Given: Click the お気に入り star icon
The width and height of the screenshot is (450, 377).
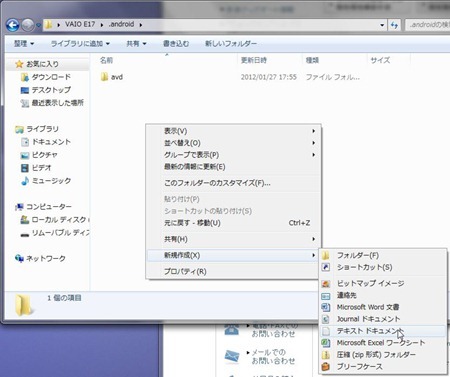Looking at the screenshot, I should [19, 64].
